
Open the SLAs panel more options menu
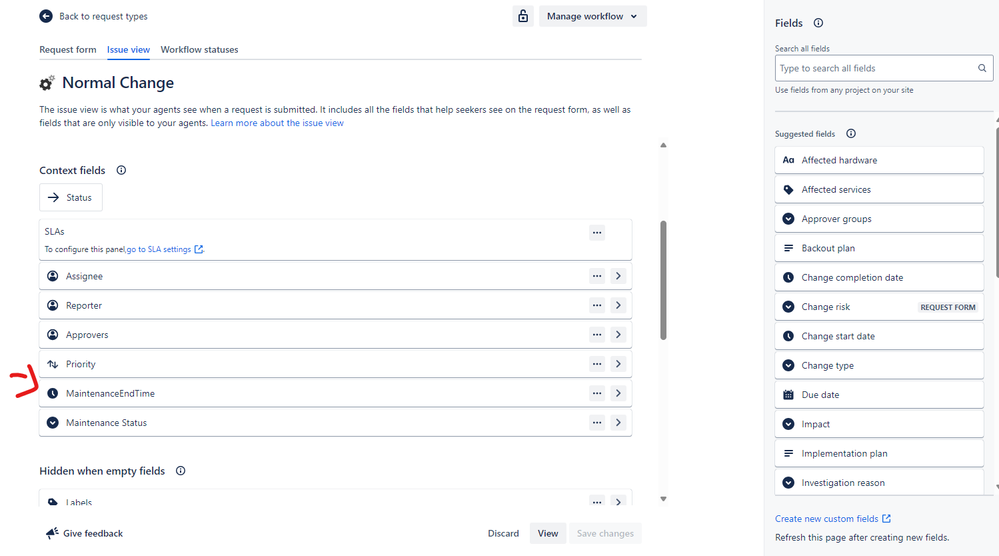597,232
